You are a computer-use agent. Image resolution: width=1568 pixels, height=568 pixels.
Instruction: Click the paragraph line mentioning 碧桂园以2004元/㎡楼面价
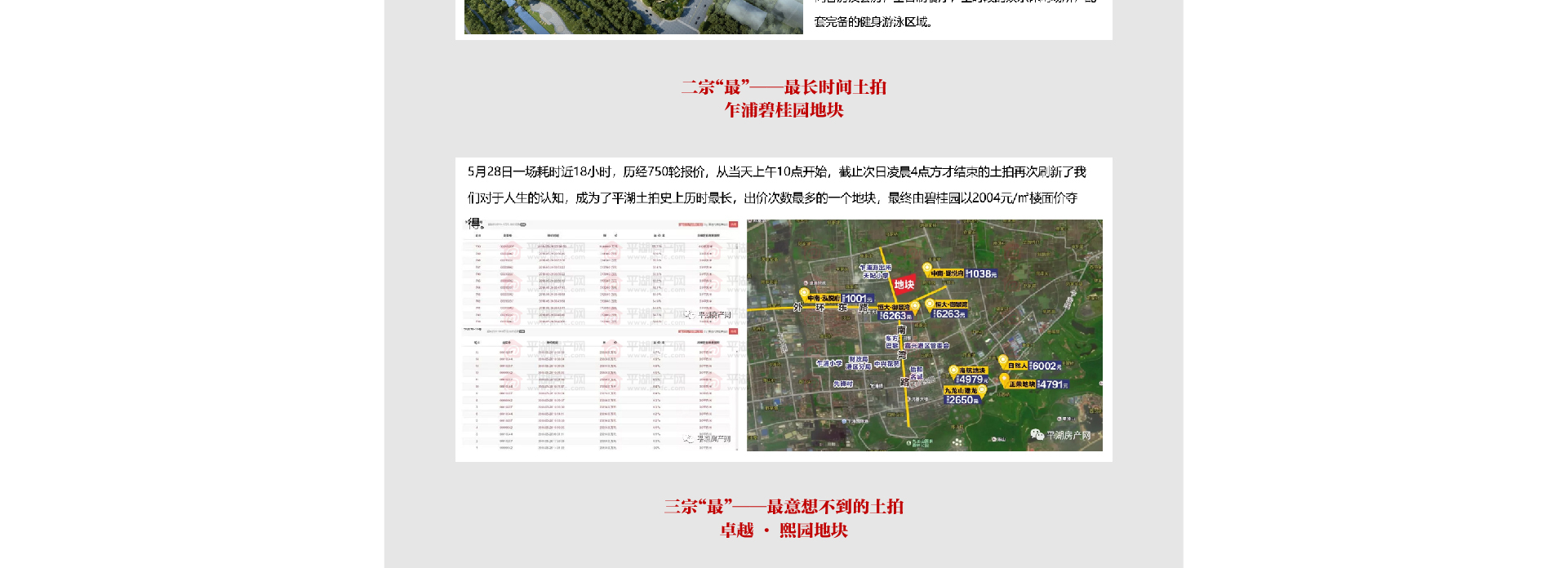pos(772,198)
